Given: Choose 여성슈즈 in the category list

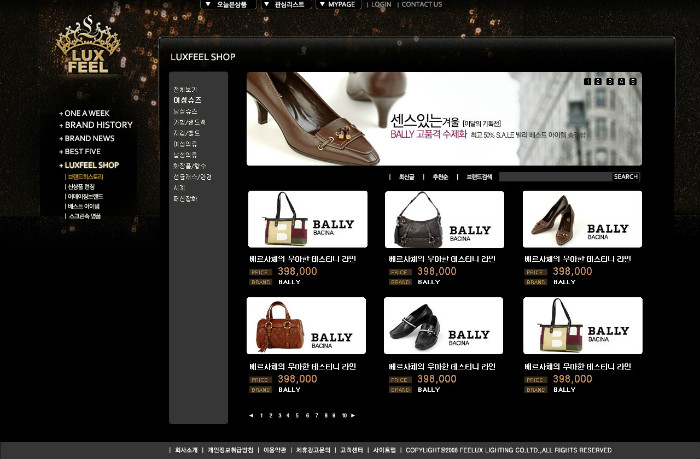Looking at the screenshot, I should (188, 100).
